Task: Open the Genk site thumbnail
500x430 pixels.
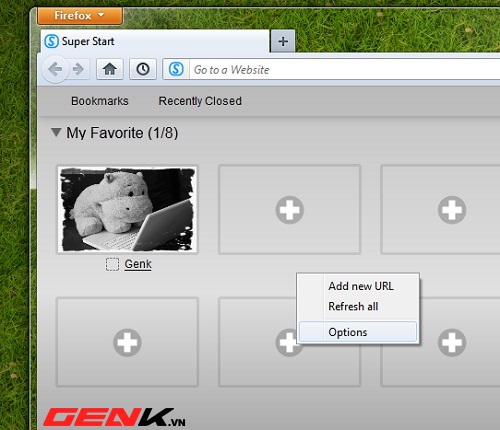Action: (x=127, y=209)
